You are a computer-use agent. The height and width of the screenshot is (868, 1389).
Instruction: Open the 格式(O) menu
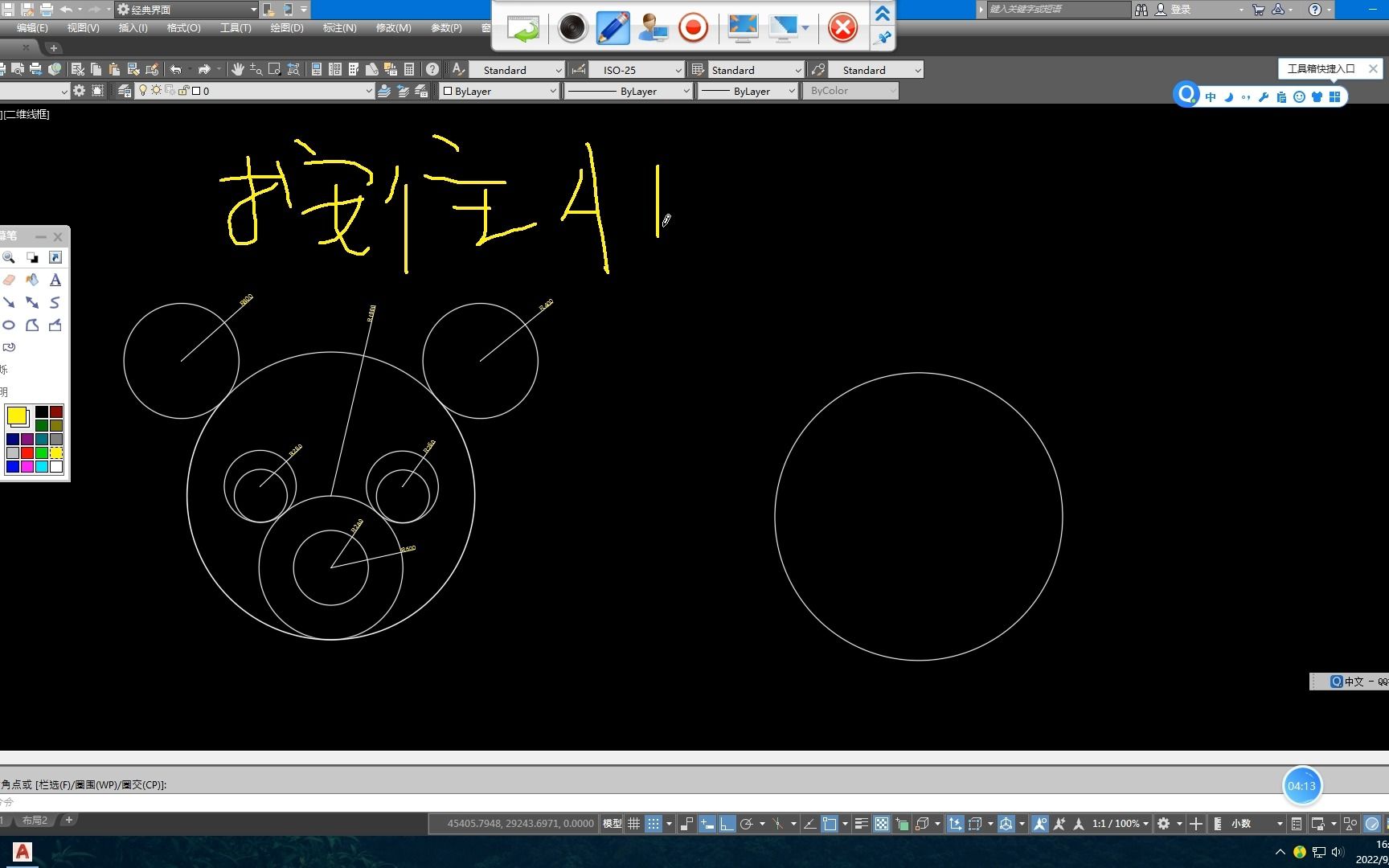point(183,27)
